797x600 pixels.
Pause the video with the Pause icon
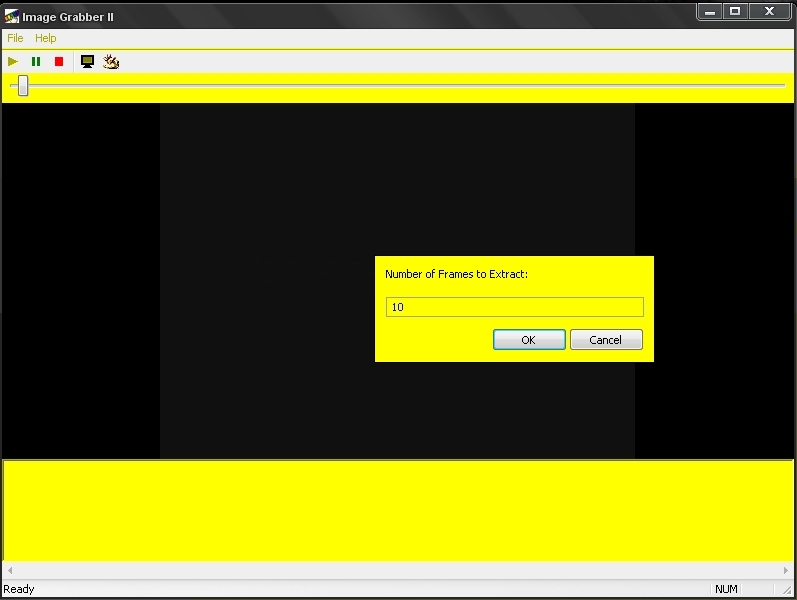(36, 62)
